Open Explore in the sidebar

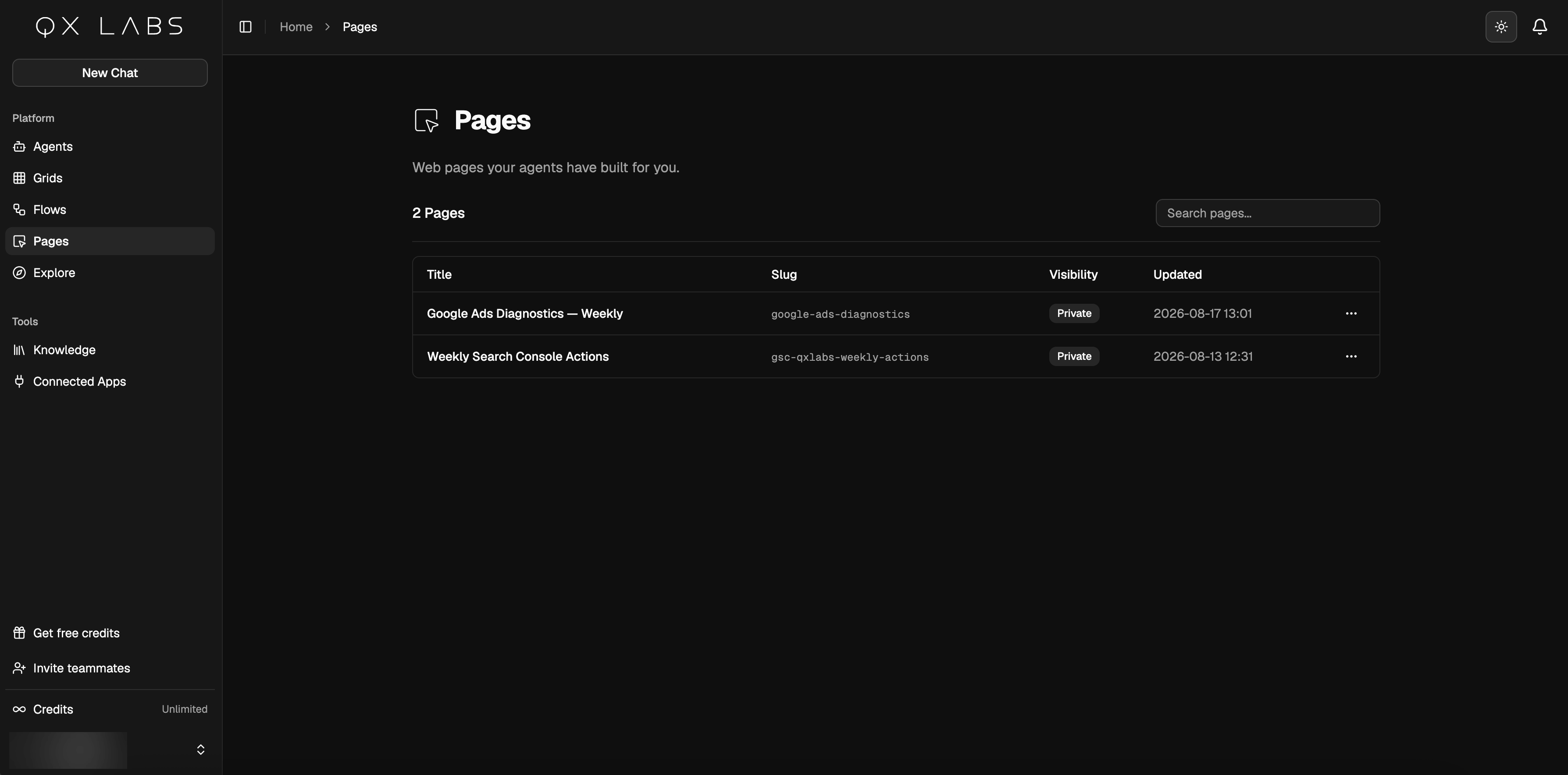110,273
